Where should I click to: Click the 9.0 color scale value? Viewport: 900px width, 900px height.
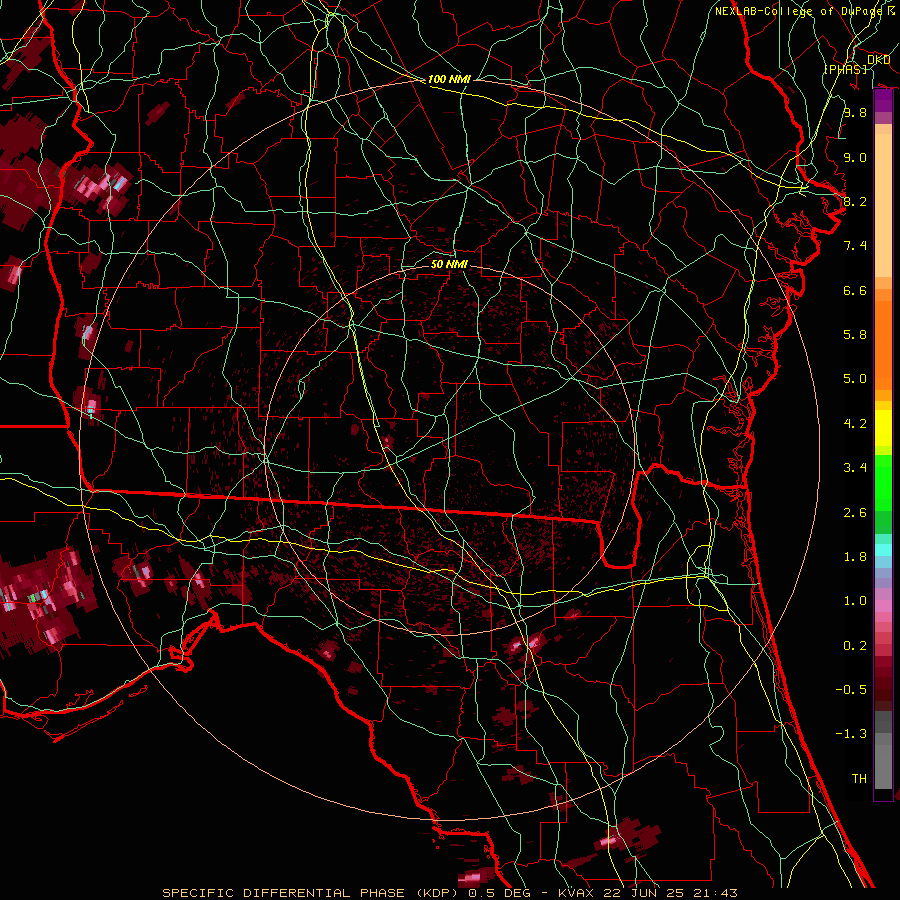click(855, 157)
